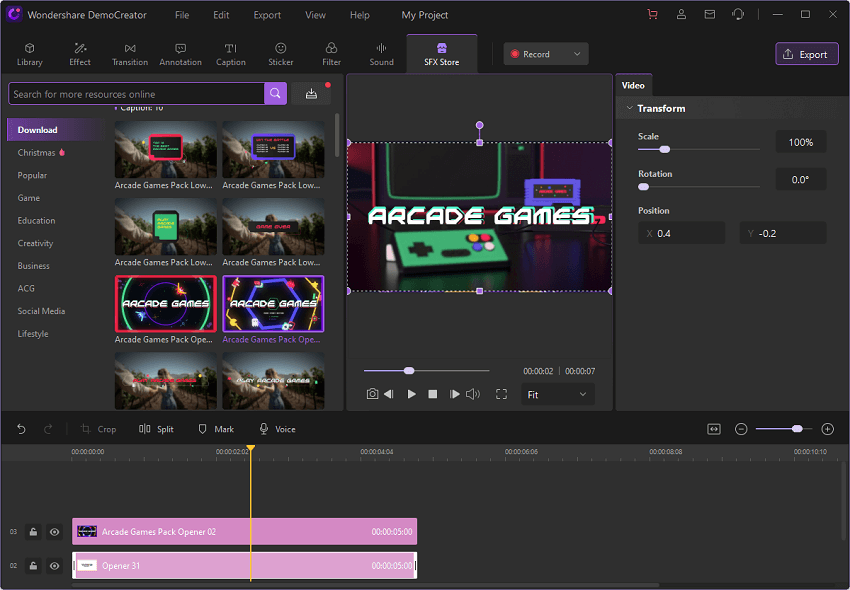Screen dimensions: 850x590
Task: Click the Mark tool in timeline toolbar
Action: [216, 429]
